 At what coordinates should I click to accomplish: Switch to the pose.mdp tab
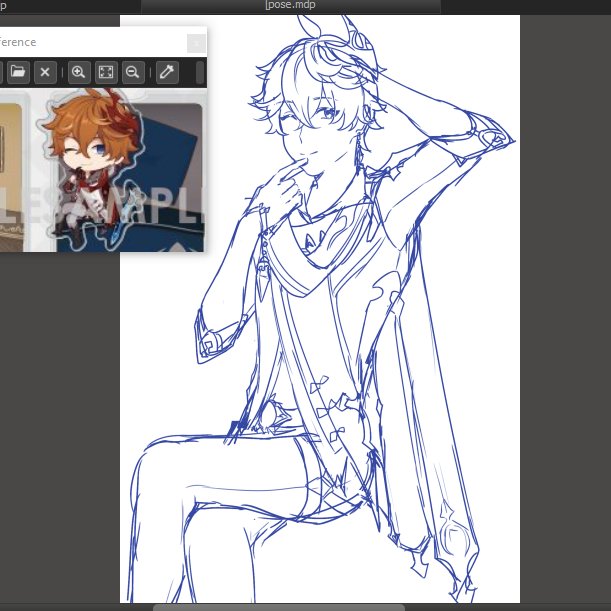pyautogui.click(x=291, y=6)
